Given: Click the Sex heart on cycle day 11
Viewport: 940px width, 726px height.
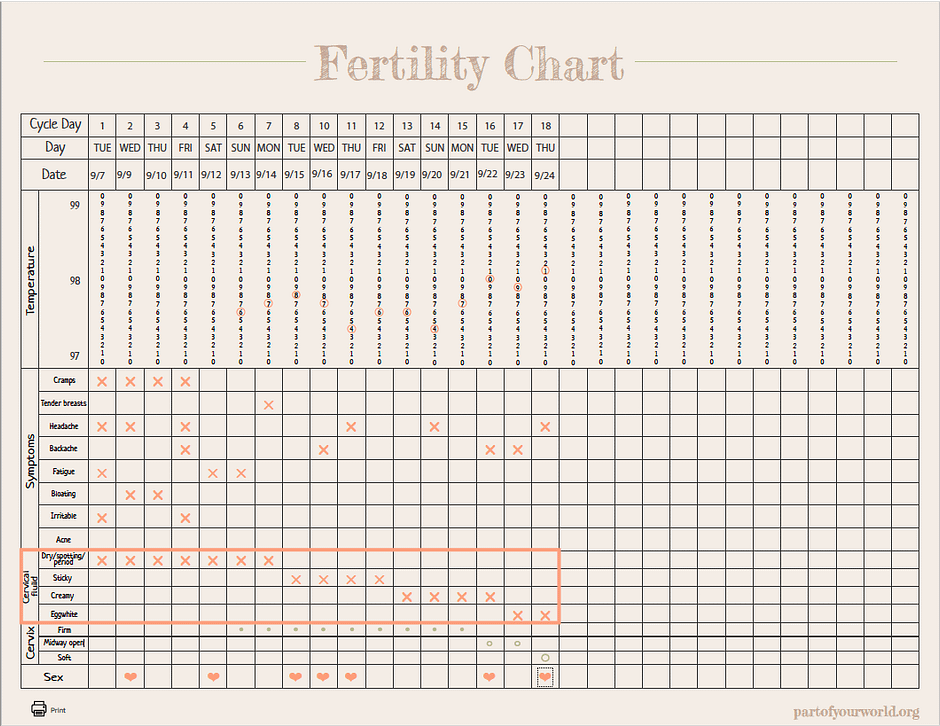Looking at the screenshot, I should coord(351,677).
